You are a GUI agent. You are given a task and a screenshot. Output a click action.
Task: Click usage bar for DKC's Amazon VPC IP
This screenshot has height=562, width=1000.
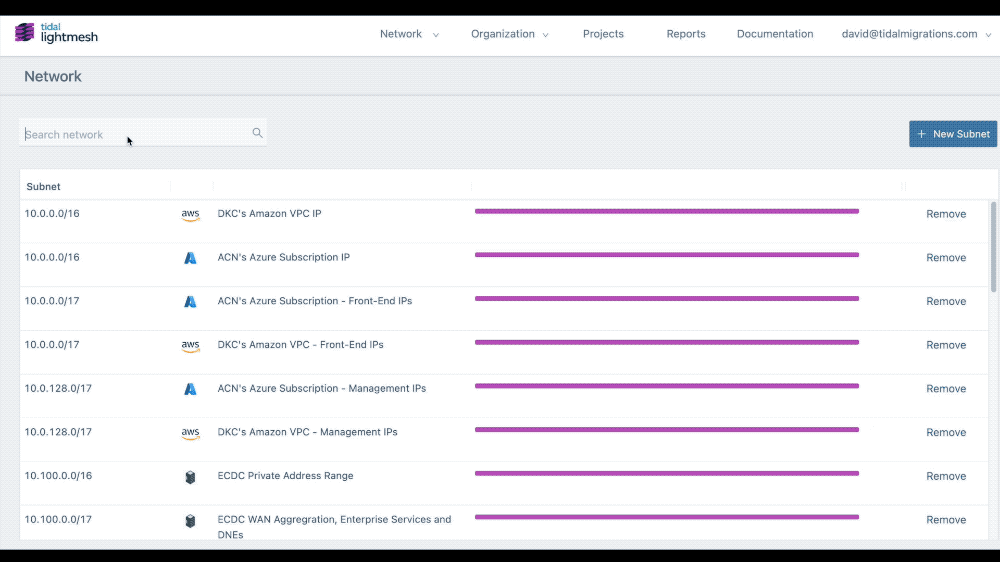coord(666,211)
